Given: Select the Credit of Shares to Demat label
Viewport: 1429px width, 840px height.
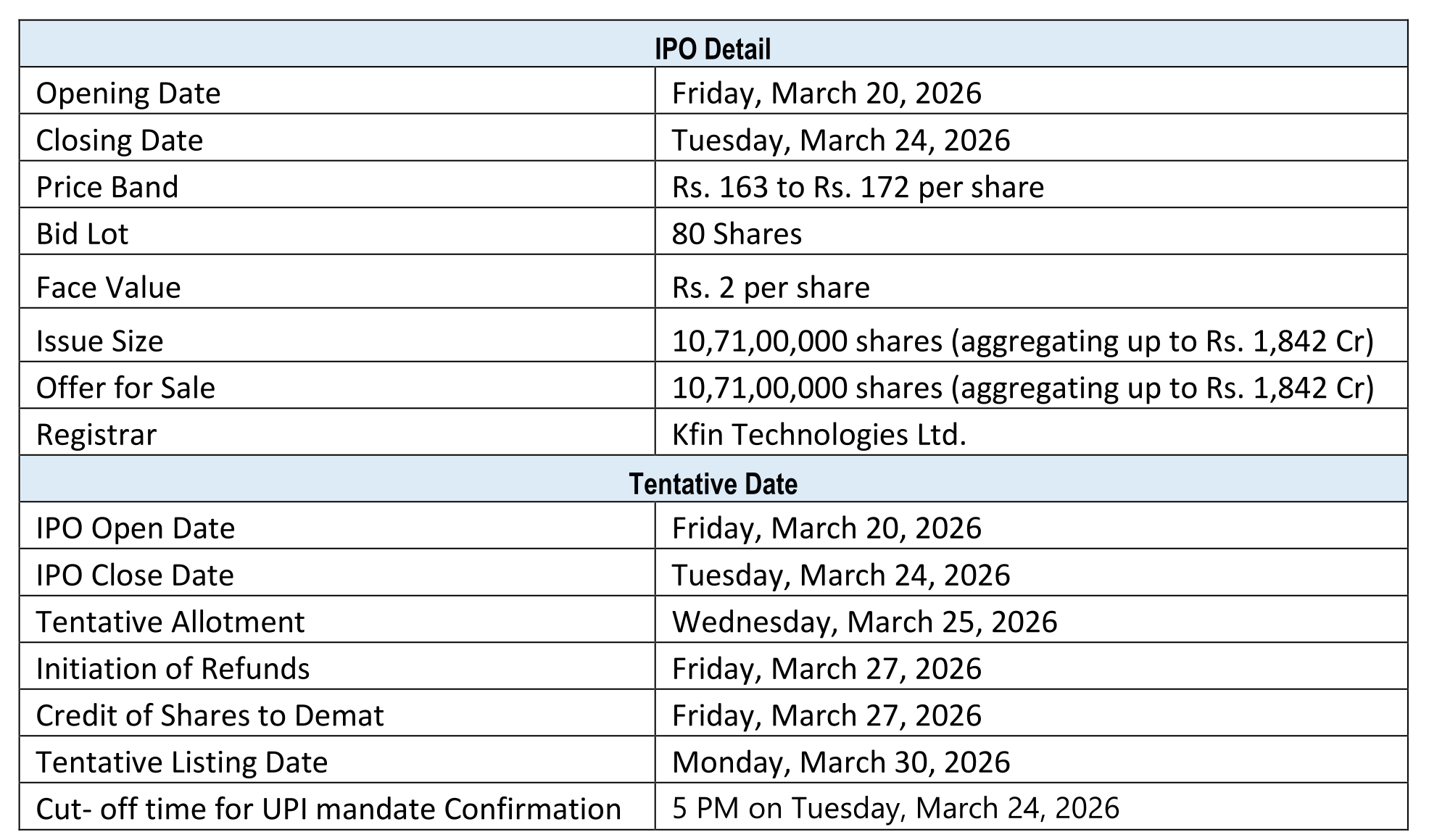Looking at the screenshot, I should (x=210, y=715).
